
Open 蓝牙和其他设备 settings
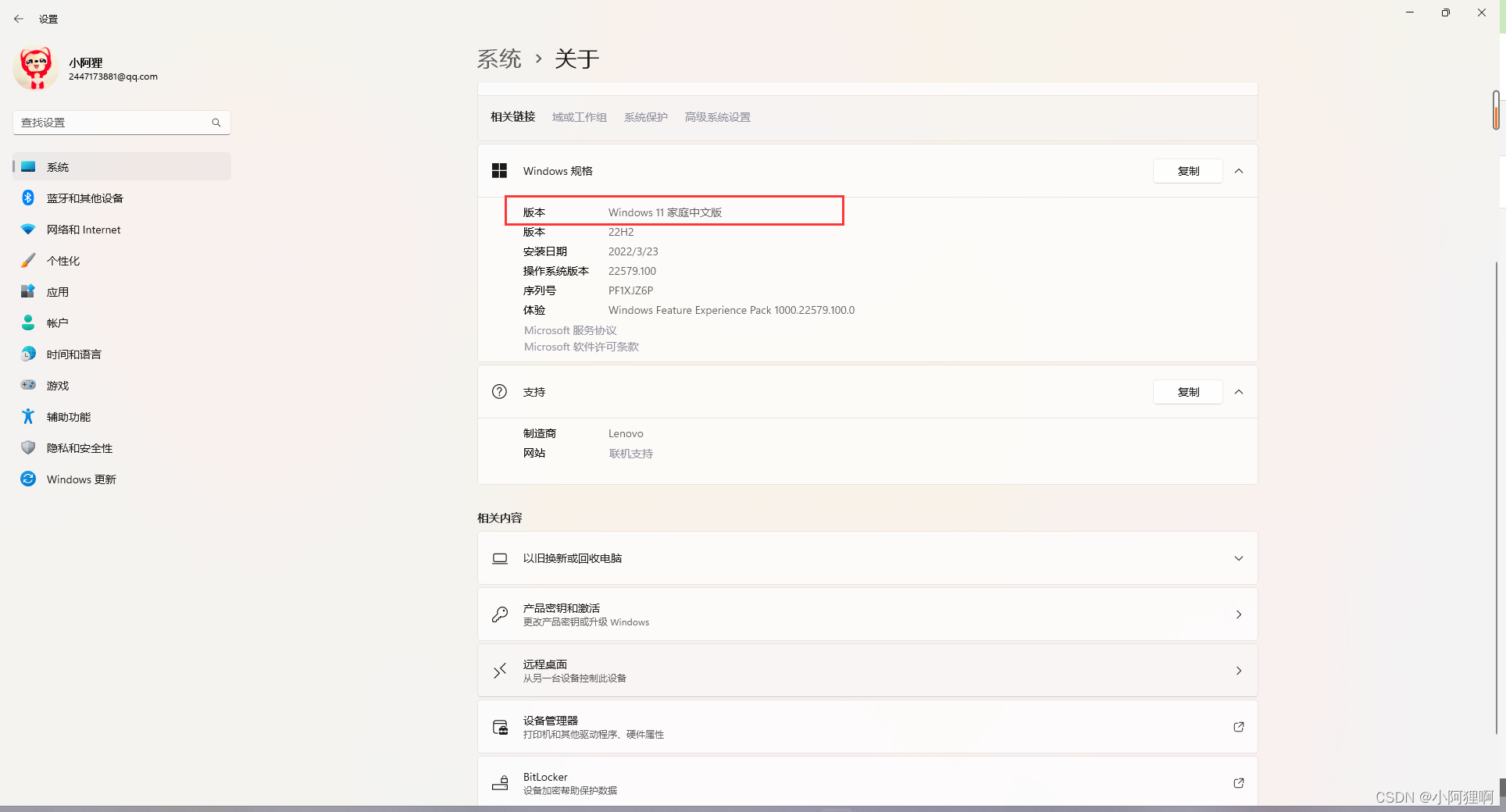tap(121, 198)
